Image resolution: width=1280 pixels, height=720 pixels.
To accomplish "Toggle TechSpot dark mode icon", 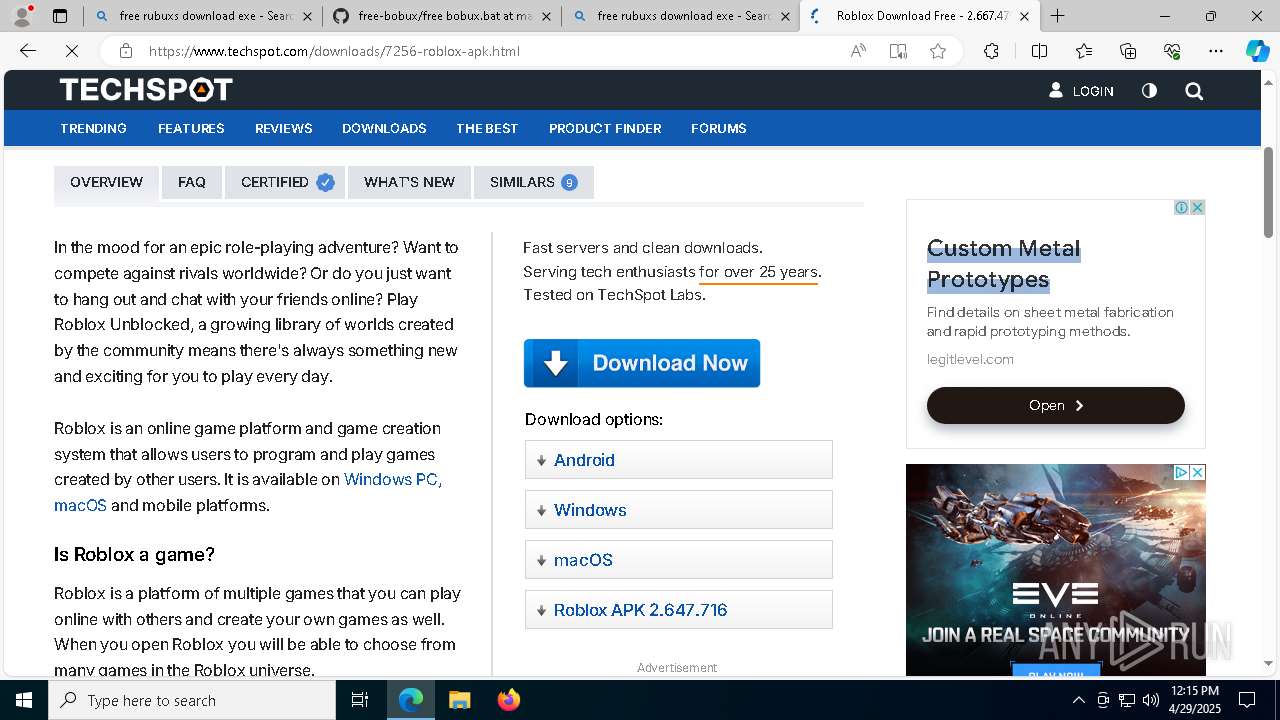I will 1149,91.
